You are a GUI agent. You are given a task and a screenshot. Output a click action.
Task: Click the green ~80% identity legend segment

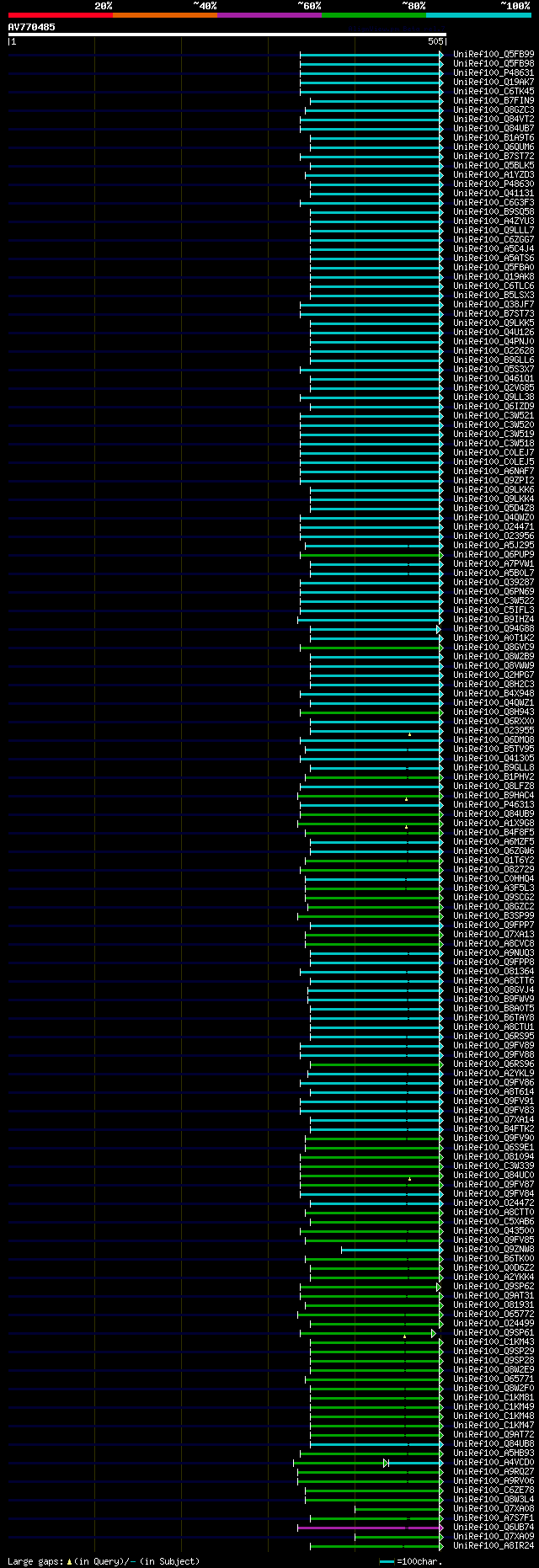point(374,14)
